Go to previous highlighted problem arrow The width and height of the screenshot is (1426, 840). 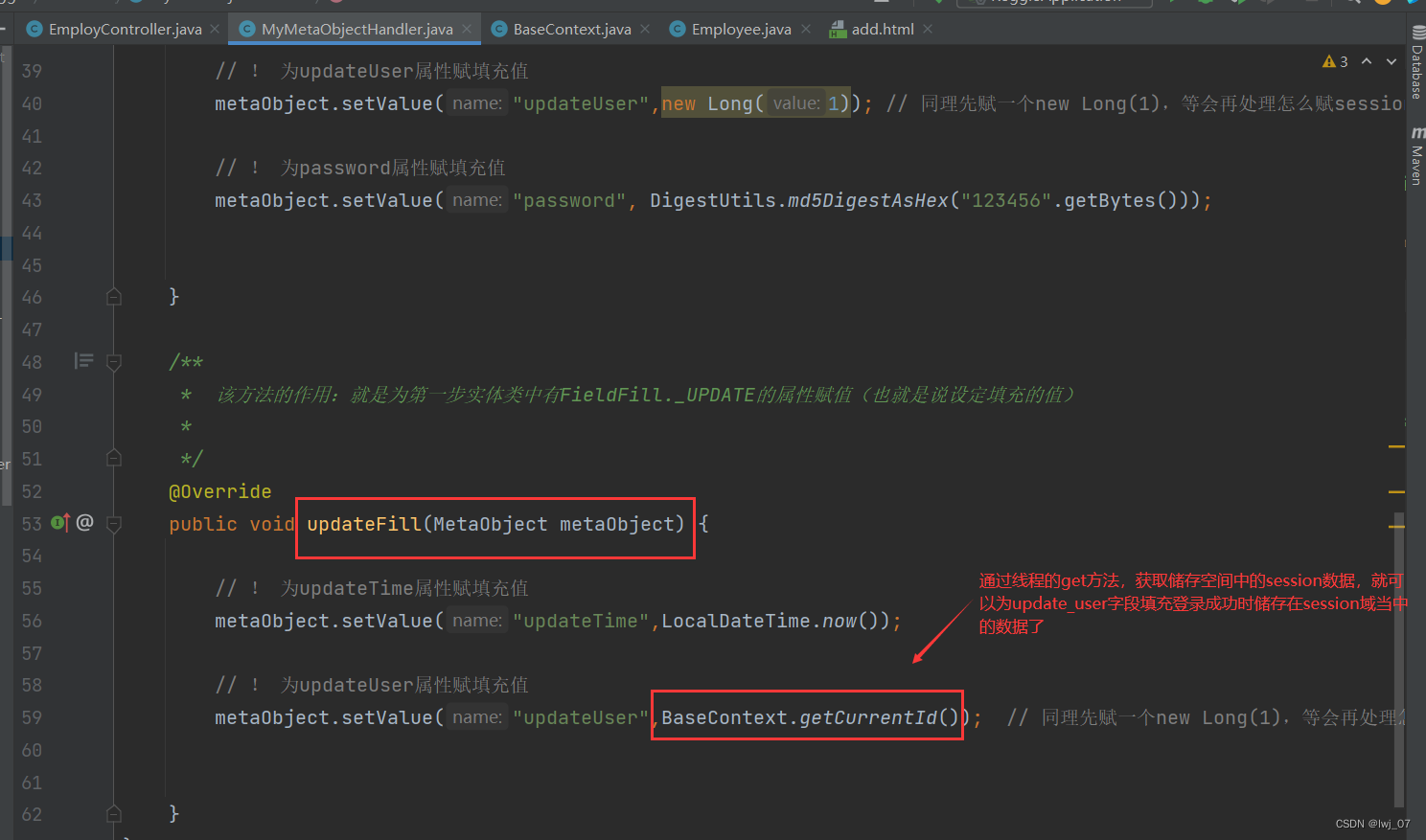click(1367, 61)
